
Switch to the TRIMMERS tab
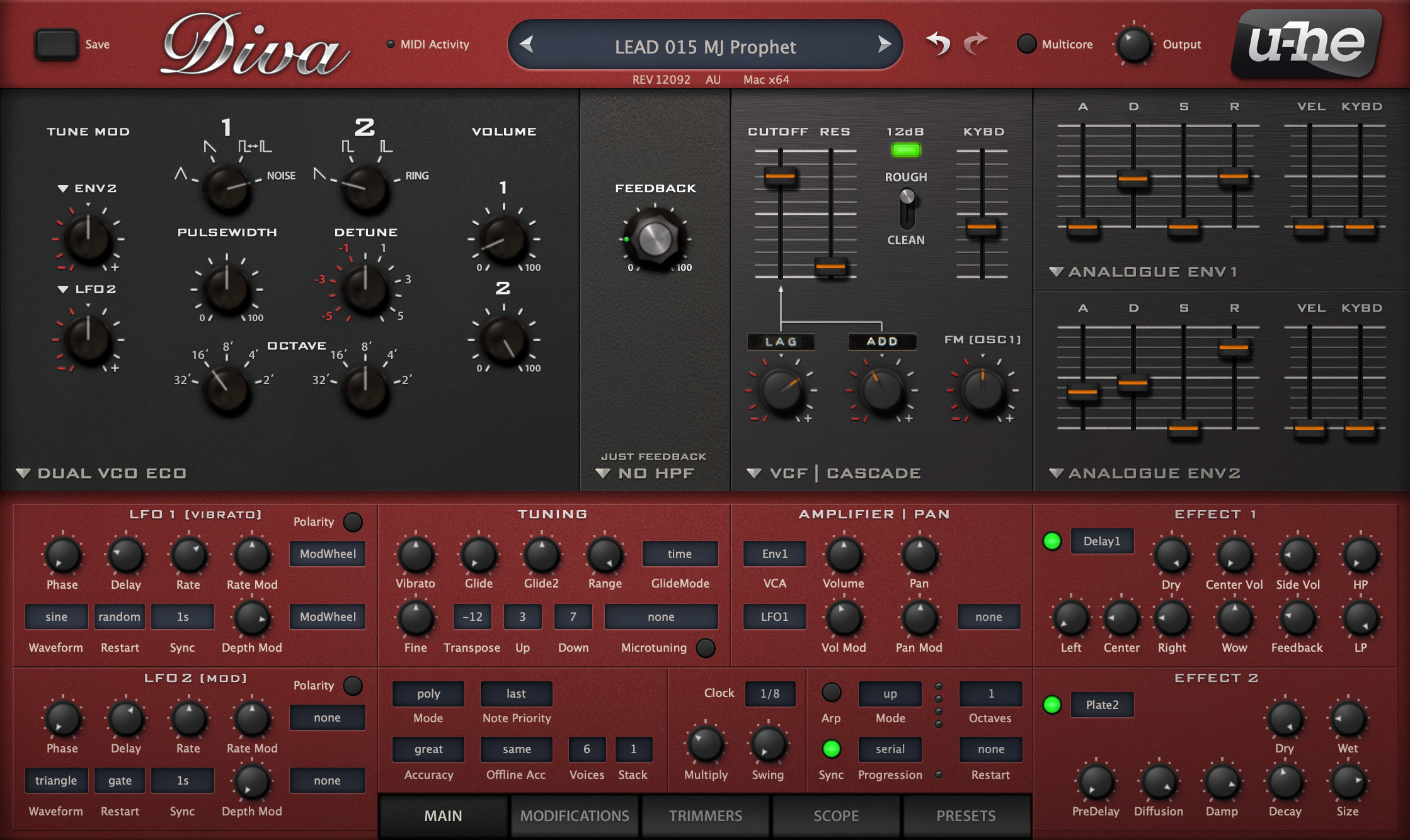coord(706,815)
